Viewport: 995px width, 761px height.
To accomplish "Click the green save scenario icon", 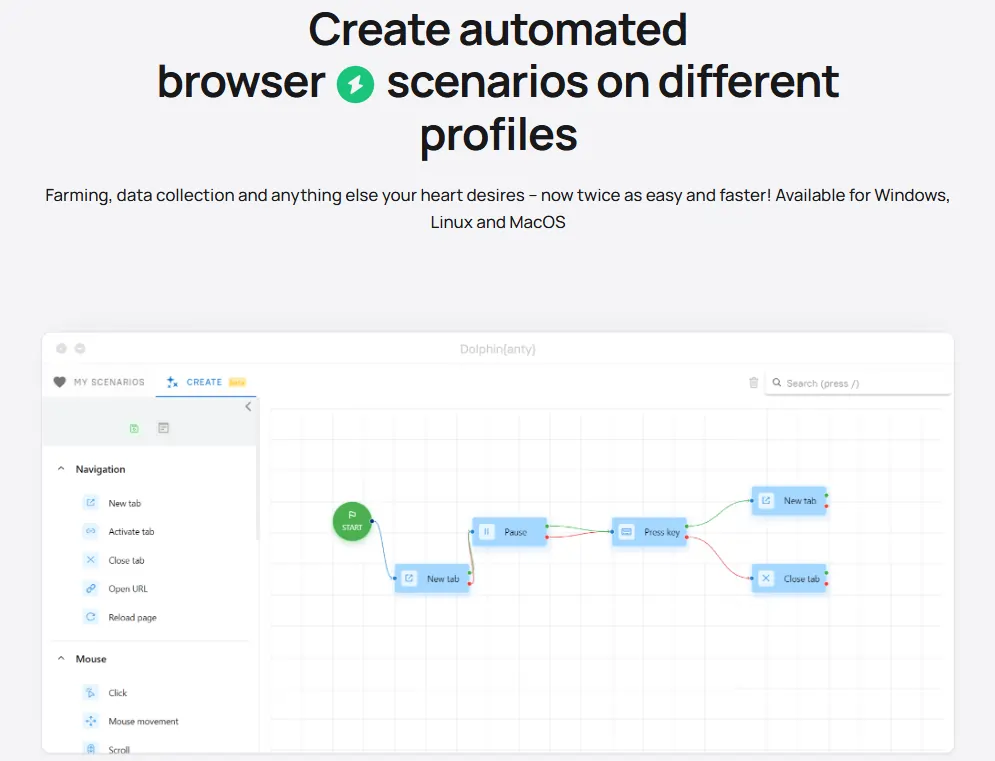I will [134, 428].
